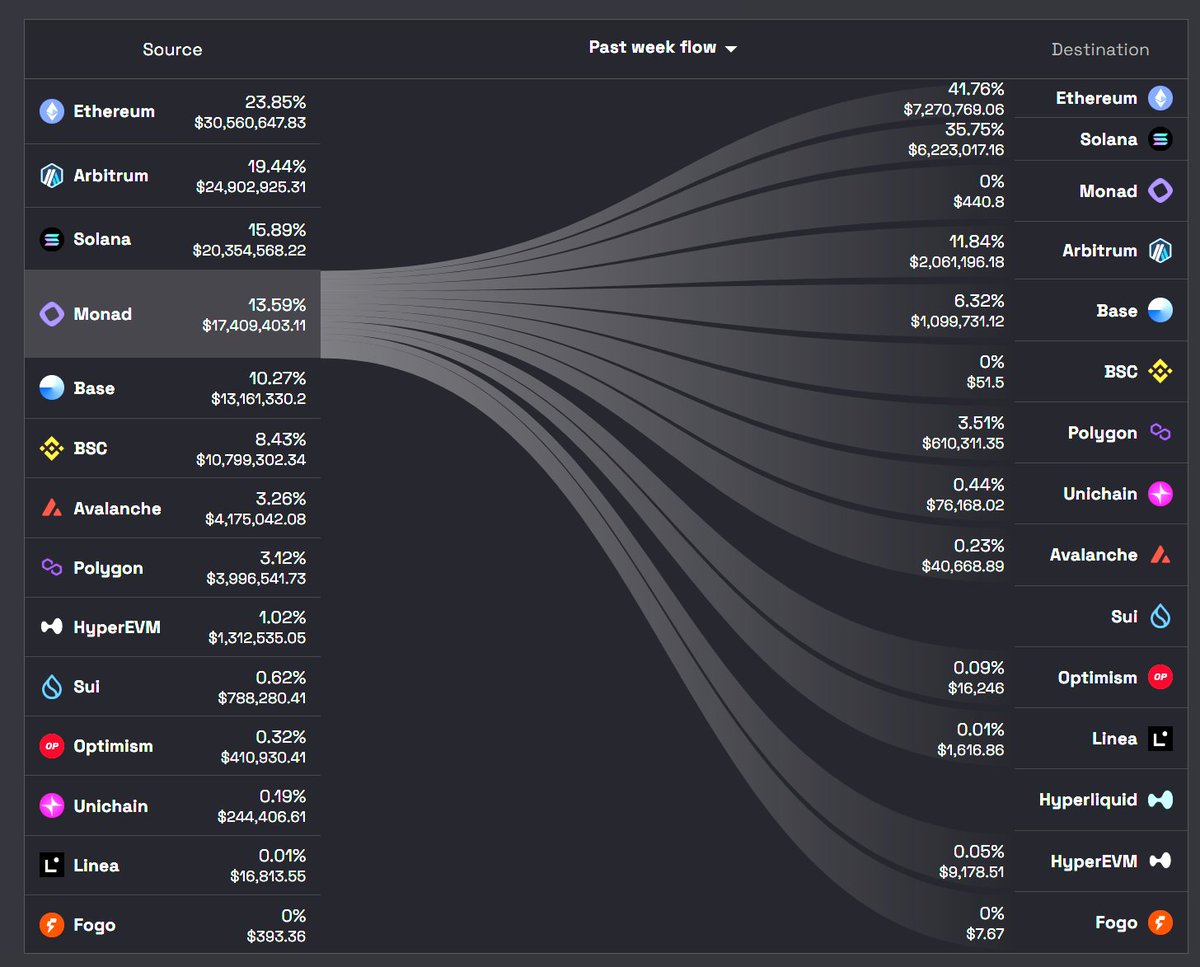This screenshot has height=967, width=1200.
Task: Click Fogo source value $393.36
Action: point(277,936)
